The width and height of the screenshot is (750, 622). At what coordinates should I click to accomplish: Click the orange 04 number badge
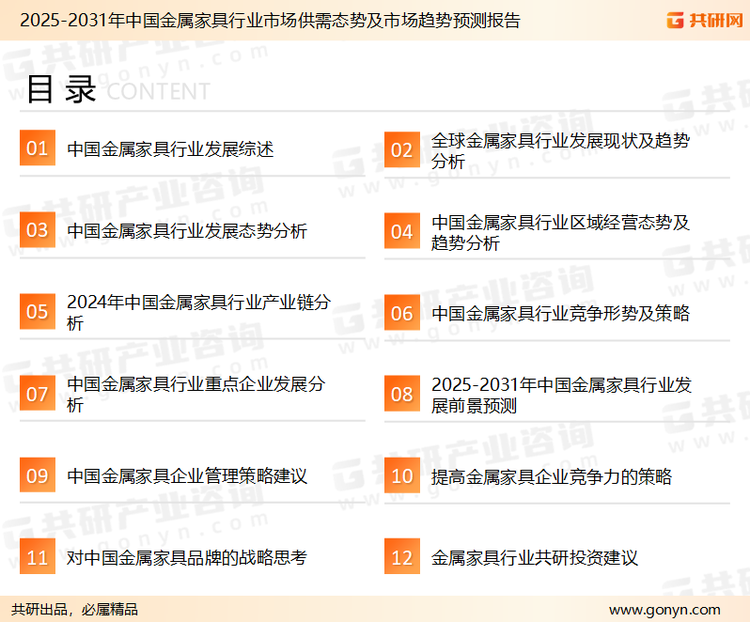tap(402, 231)
